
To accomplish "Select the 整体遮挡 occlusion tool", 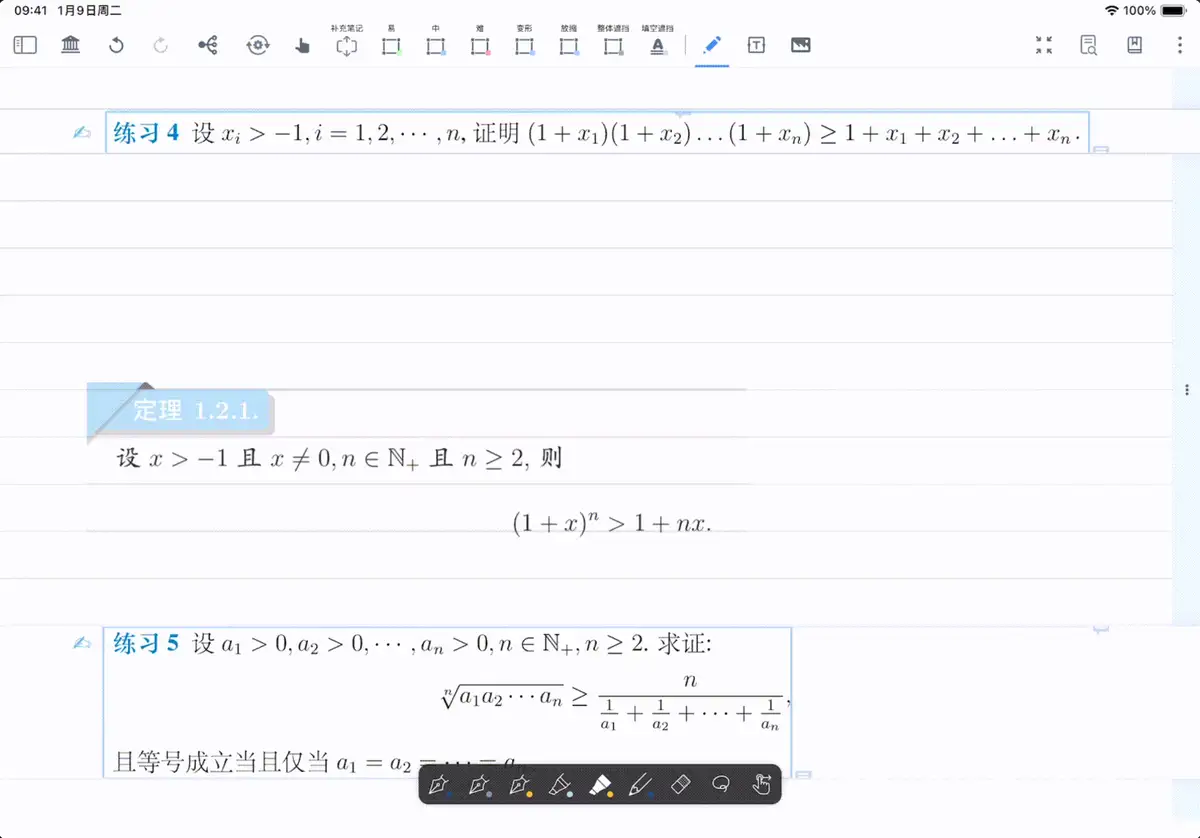I will click(613, 41).
